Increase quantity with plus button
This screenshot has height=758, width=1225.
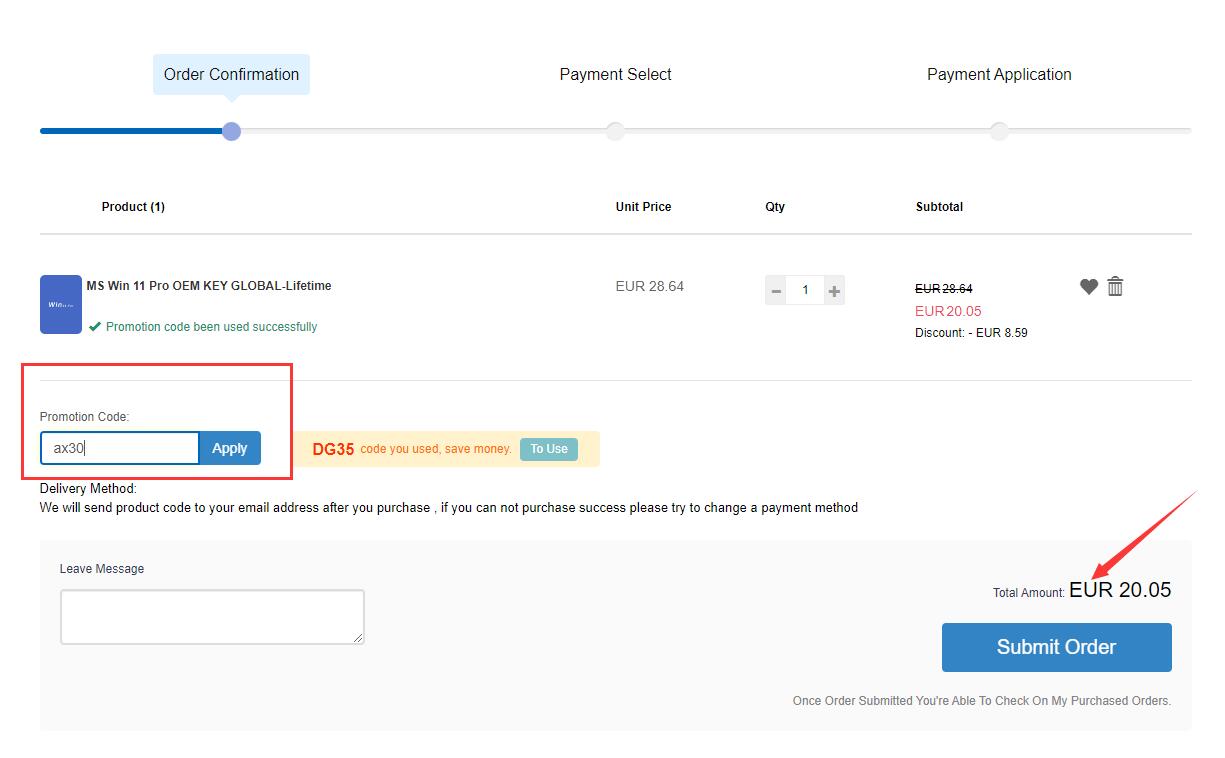pos(834,290)
